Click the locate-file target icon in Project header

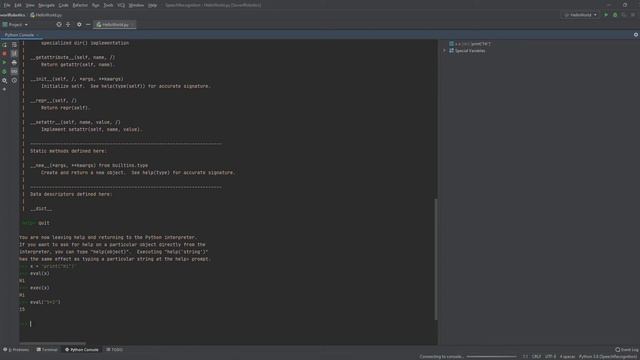[x=59, y=24]
